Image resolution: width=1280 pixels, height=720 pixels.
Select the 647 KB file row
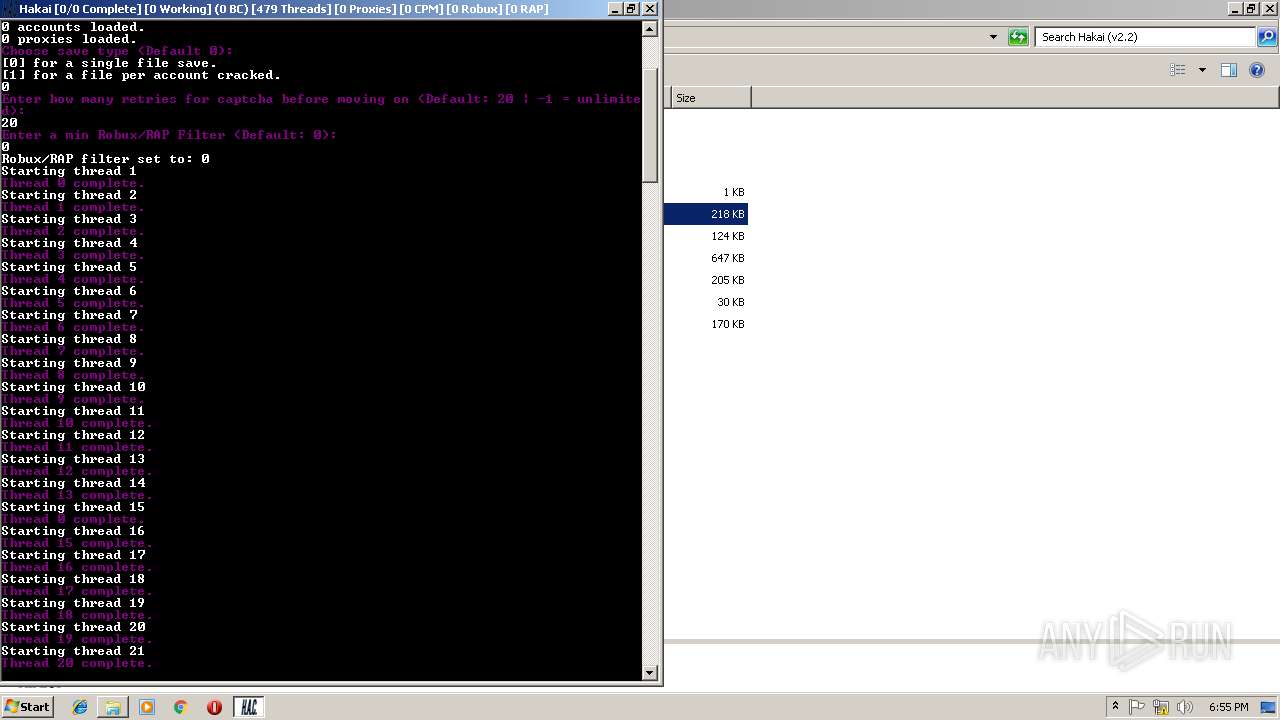(706, 258)
